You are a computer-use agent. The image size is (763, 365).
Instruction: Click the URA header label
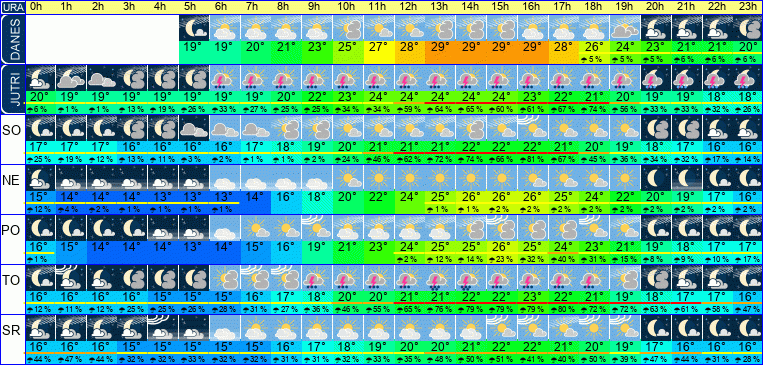pyautogui.click(x=12, y=7)
